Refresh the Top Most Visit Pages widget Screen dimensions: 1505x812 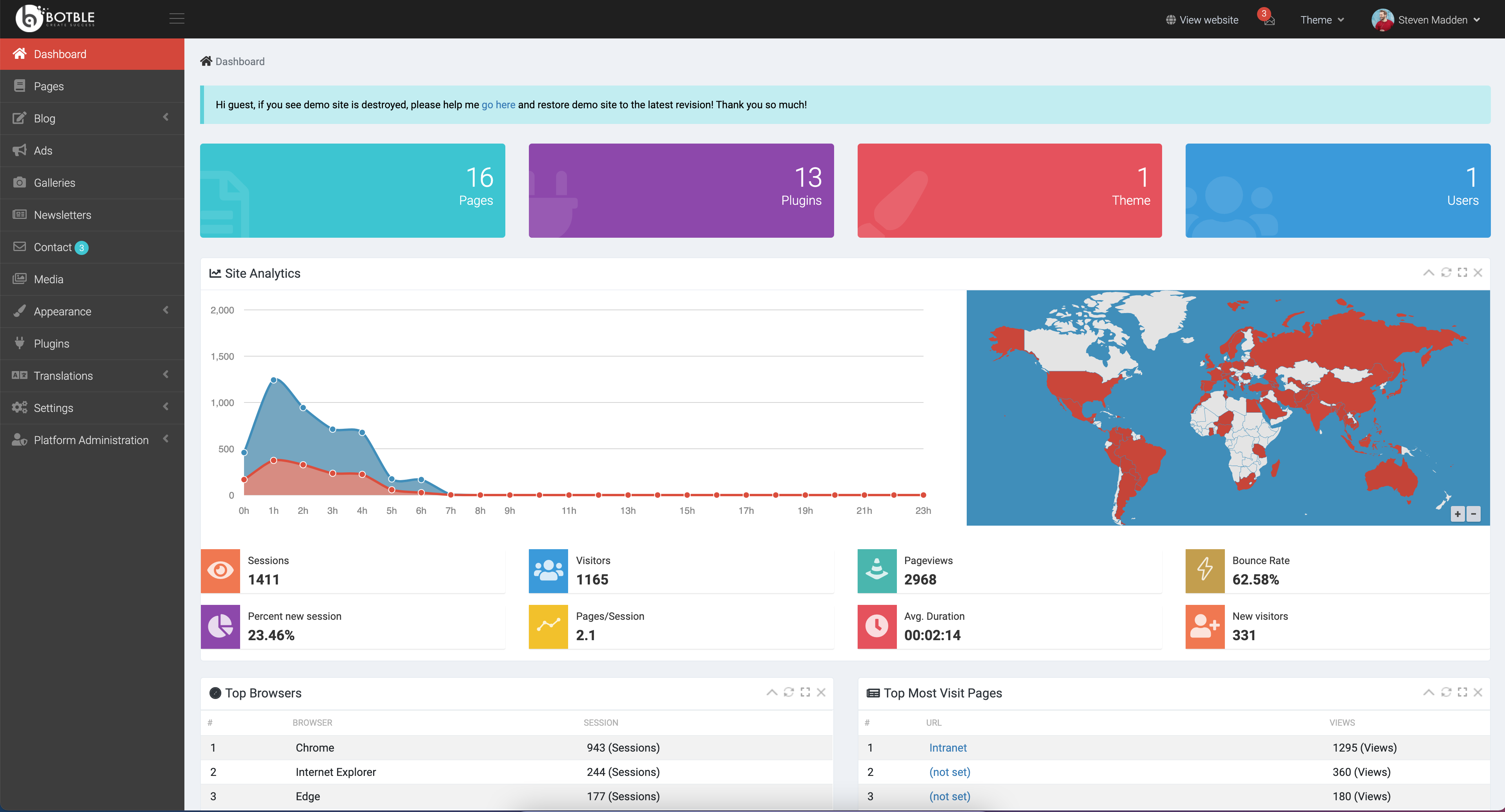[1446, 692]
